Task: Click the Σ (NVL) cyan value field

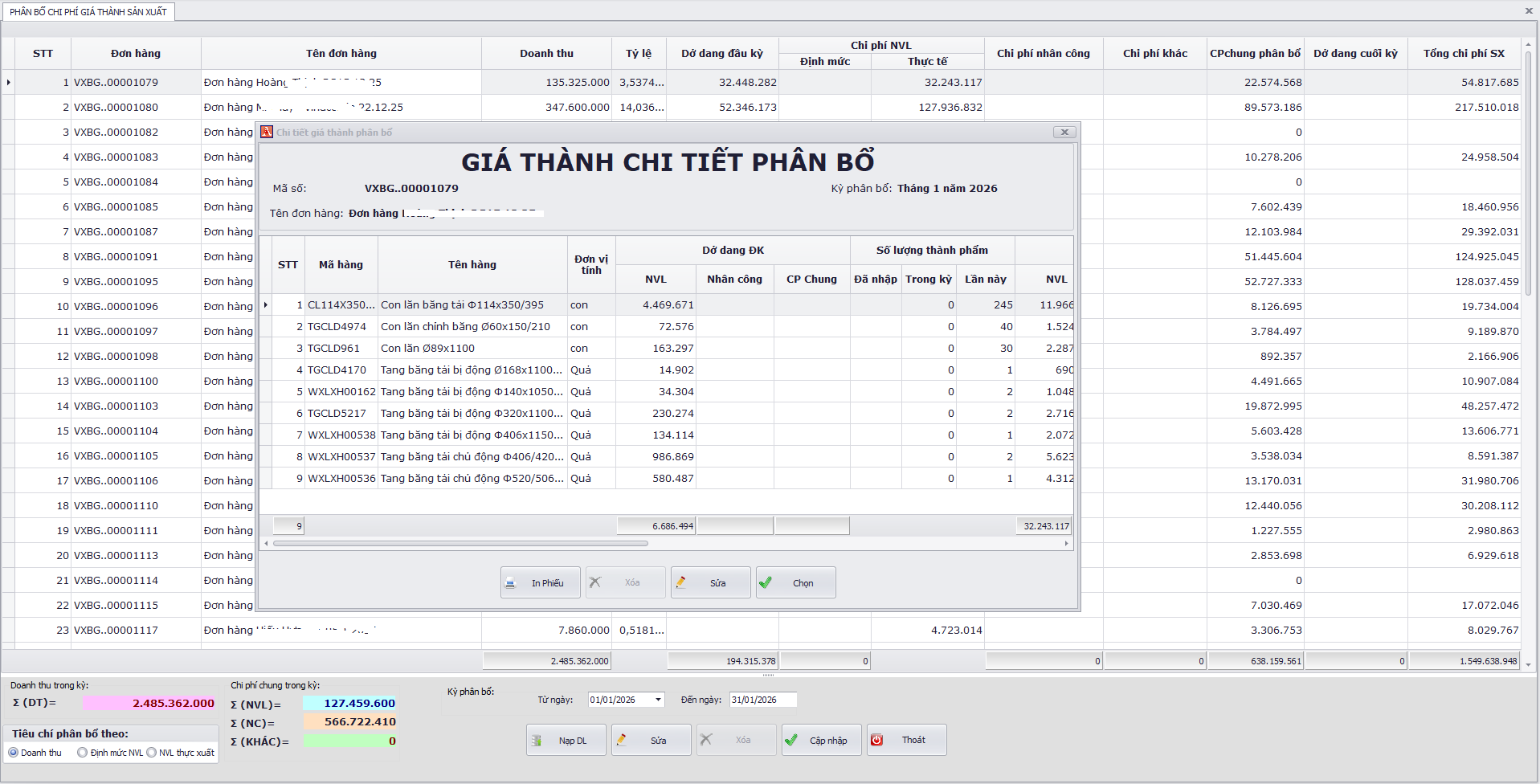Action: tap(349, 703)
